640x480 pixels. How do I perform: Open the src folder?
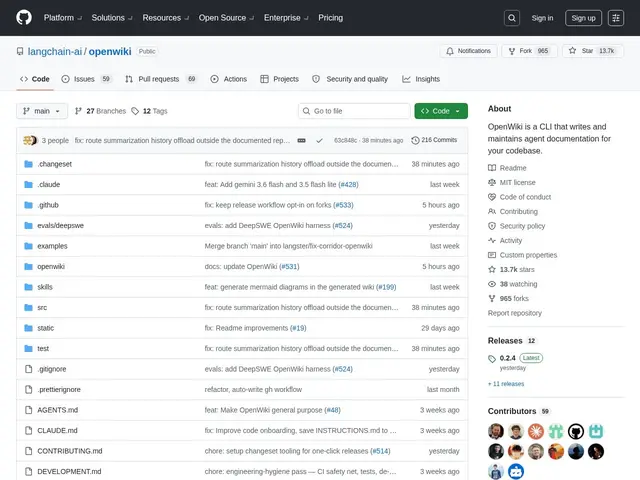42,307
